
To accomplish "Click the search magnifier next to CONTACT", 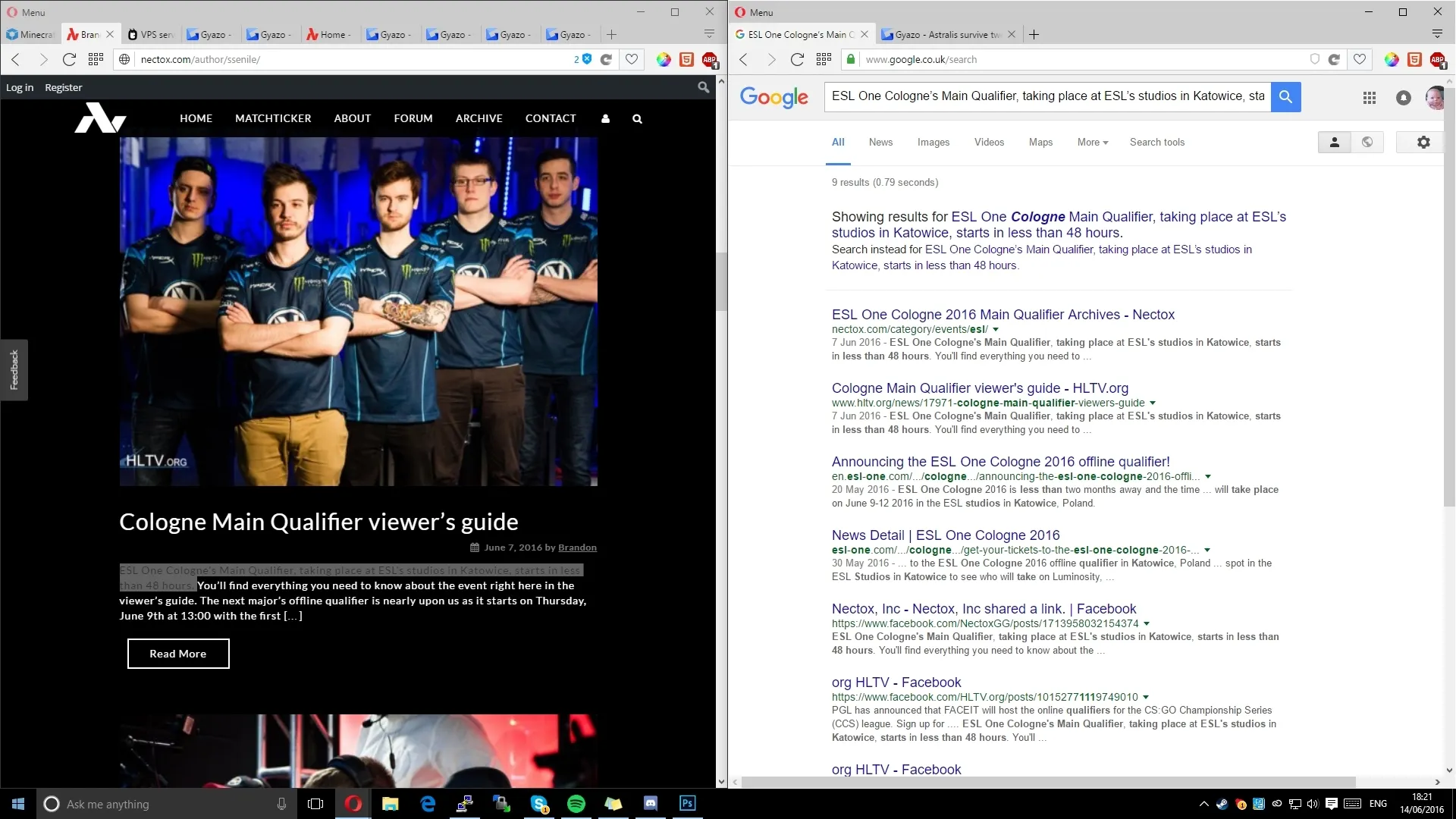I will click(637, 119).
